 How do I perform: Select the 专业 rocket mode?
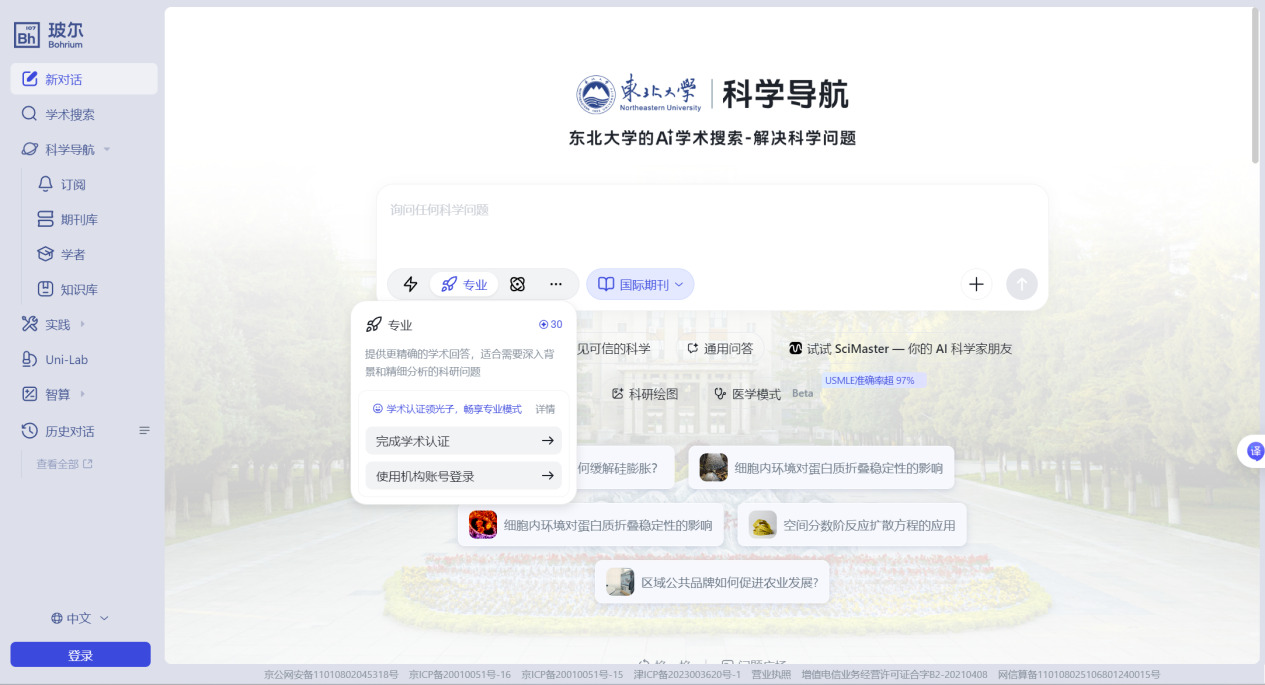click(464, 284)
